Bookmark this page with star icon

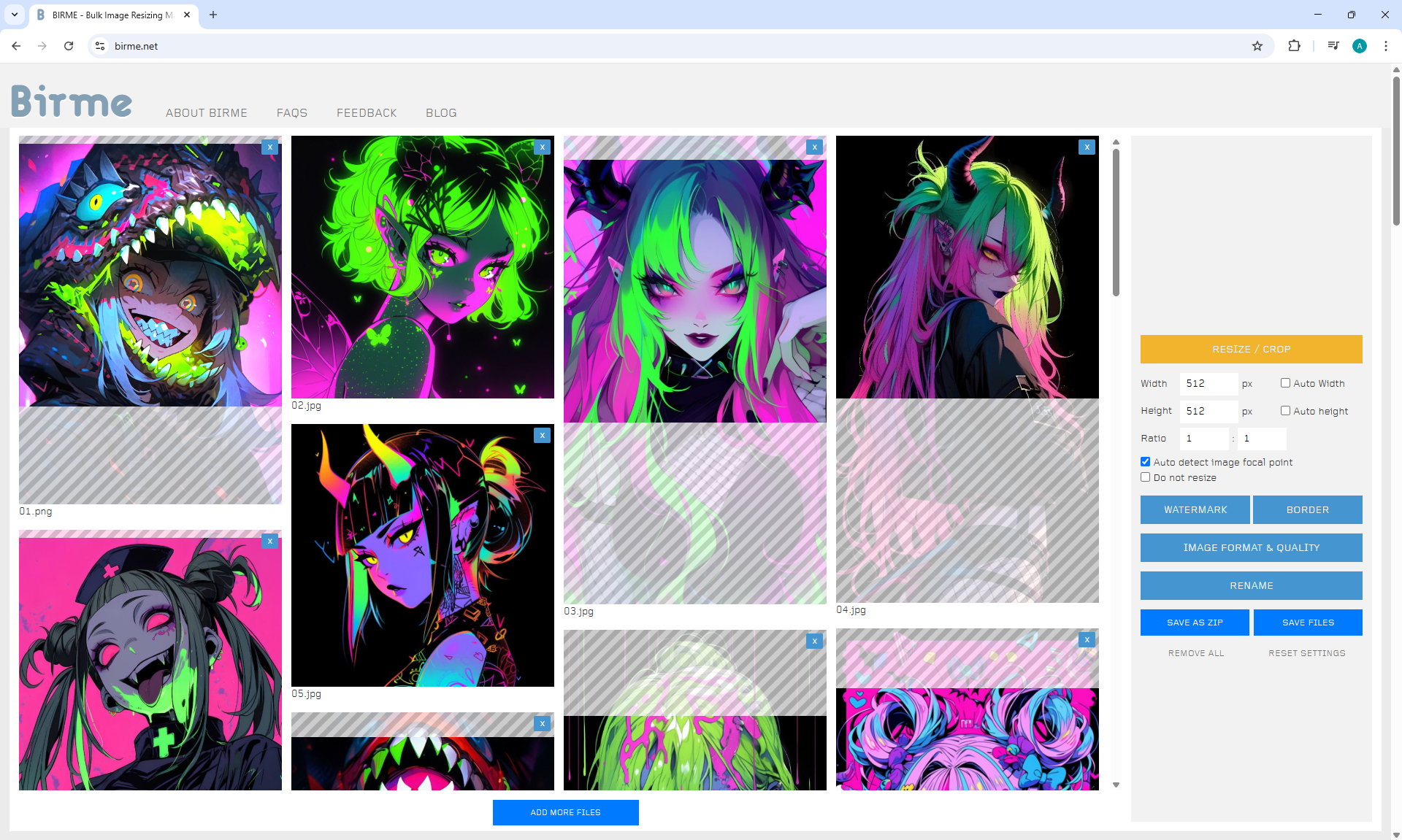point(1257,46)
